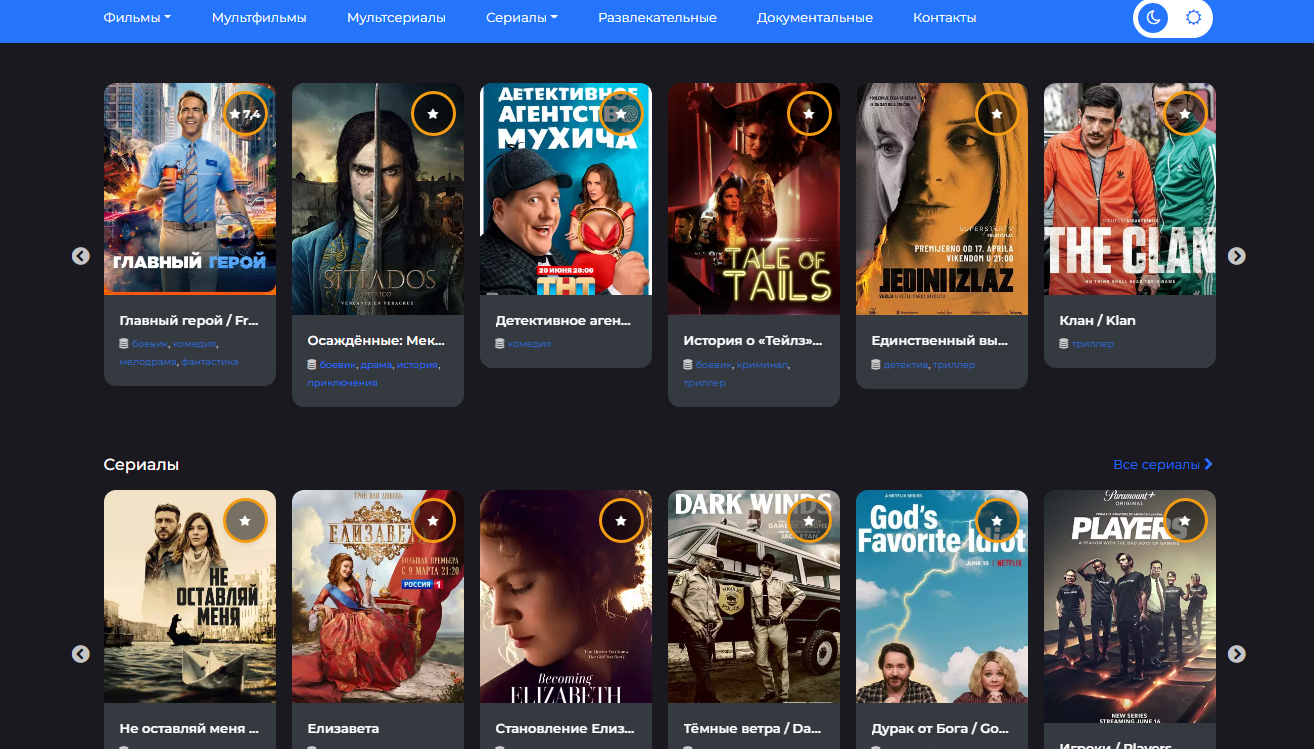Show previous items in the Сериалы carousel
1314x749 pixels.
(x=81, y=654)
